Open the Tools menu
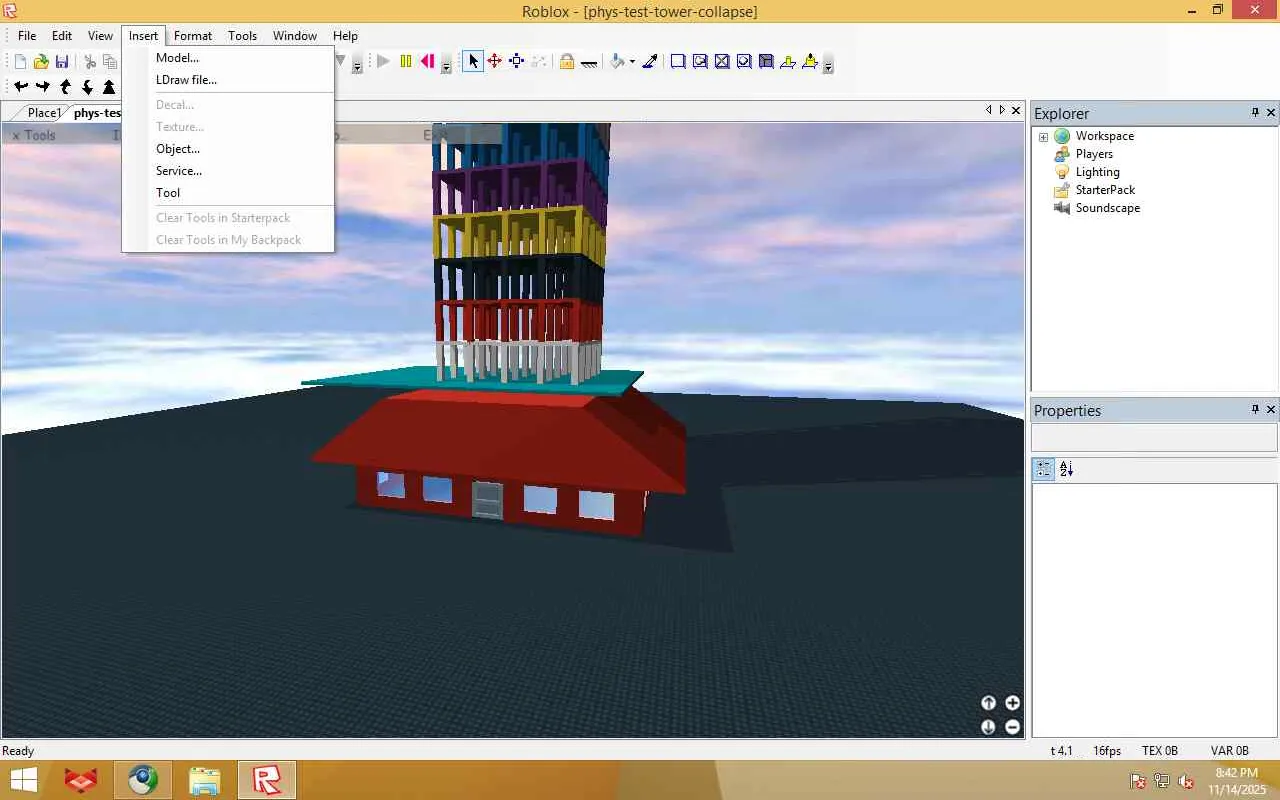The width and height of the screenshot is (1280, 800). (242, 36)
